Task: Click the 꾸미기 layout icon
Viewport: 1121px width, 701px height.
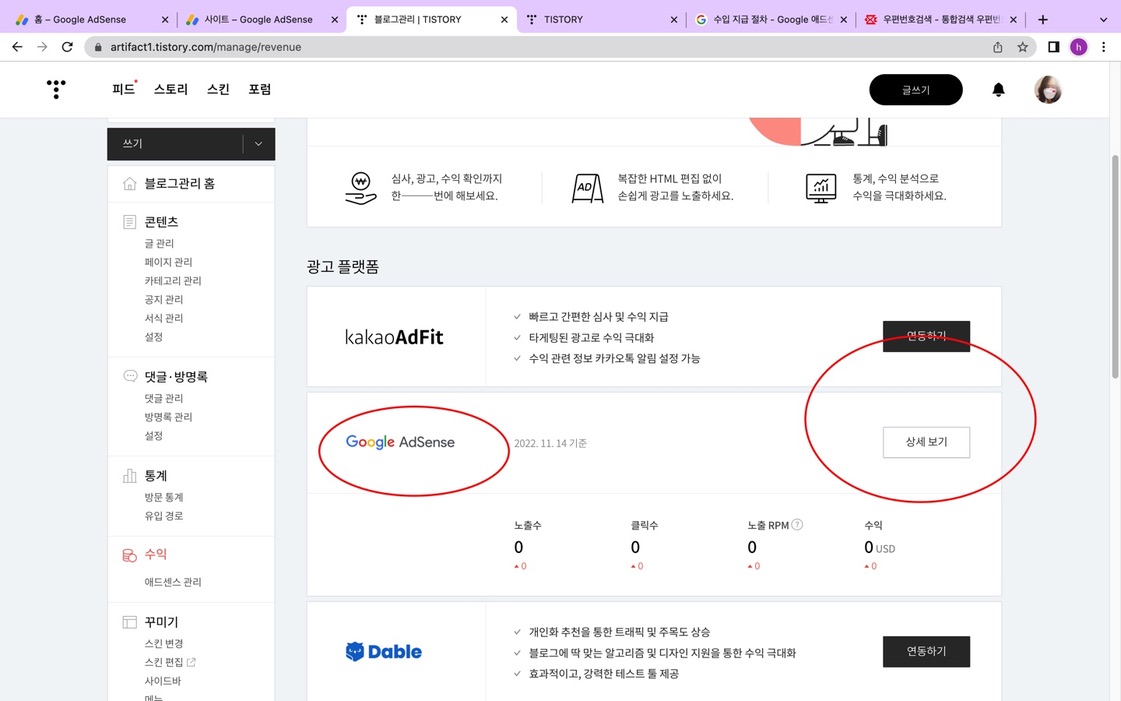Action: pos(129,622)
